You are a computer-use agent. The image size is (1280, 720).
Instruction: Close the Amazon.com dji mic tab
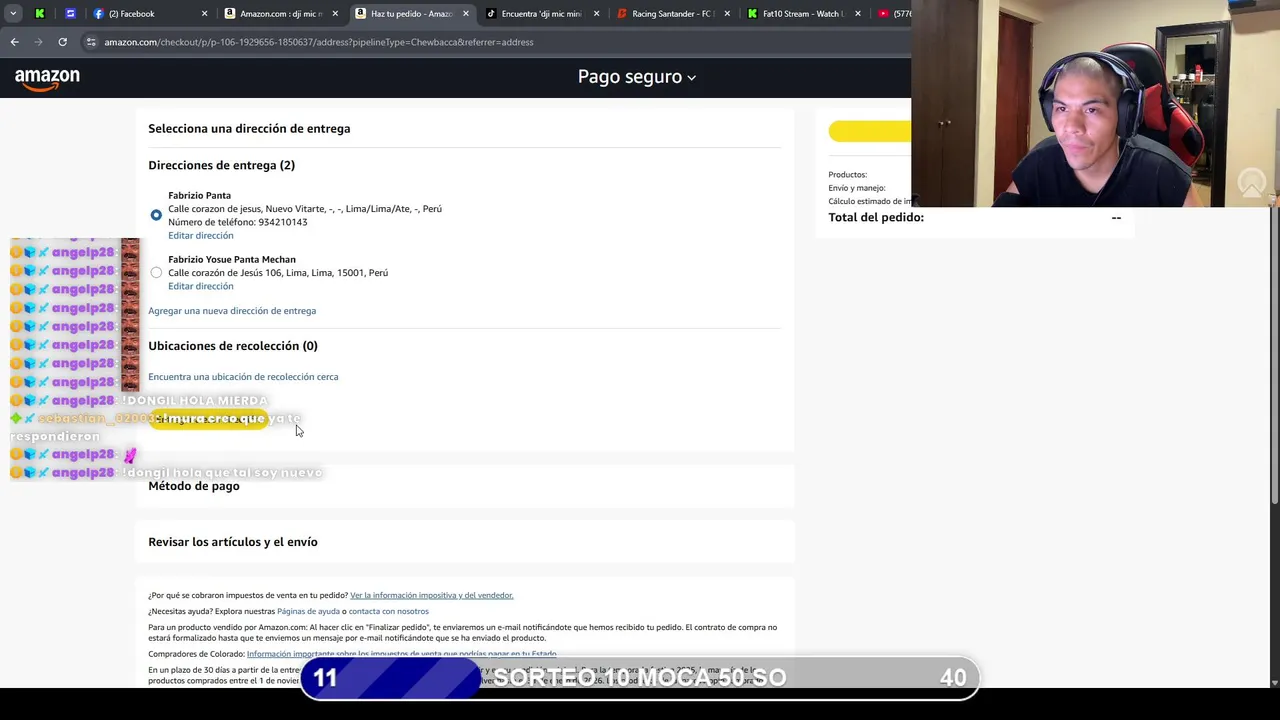tap(337, 14)
